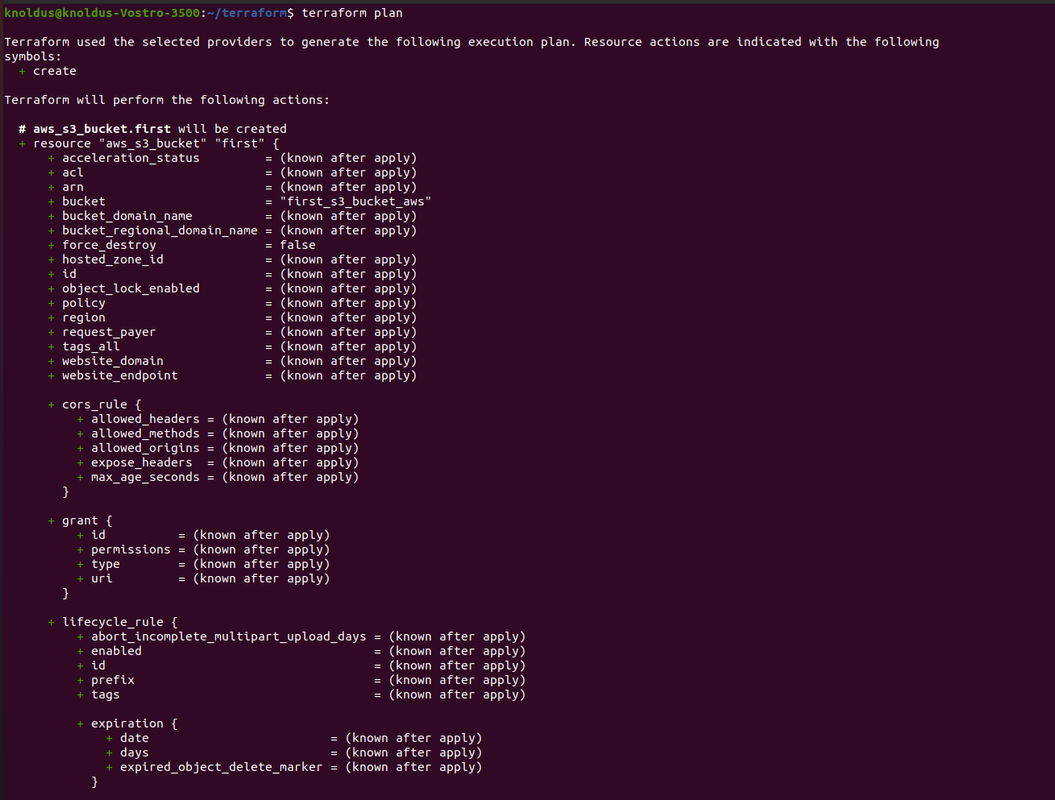Viewport: 1055px width, 800px height.
Task: Select the 'website_endpoint' attribute
Action: (x=120, y=375)
